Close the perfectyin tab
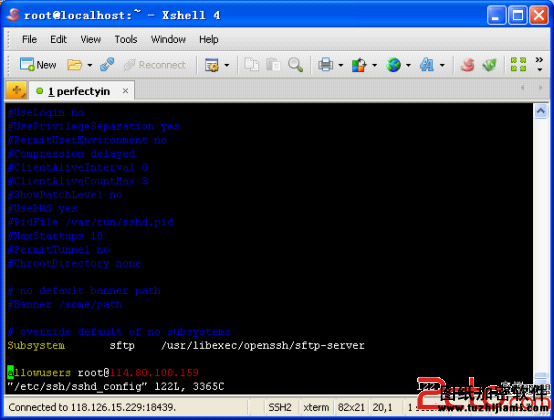This screenshot has width=554, height=420. [125, 91]
